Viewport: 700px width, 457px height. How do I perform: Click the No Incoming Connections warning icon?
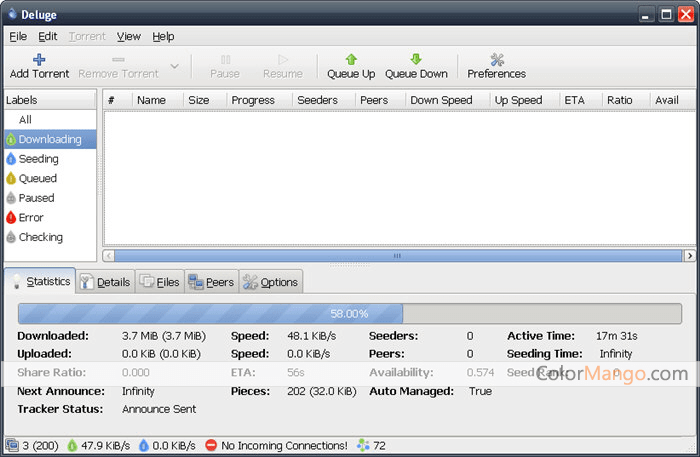pos(211,445)
